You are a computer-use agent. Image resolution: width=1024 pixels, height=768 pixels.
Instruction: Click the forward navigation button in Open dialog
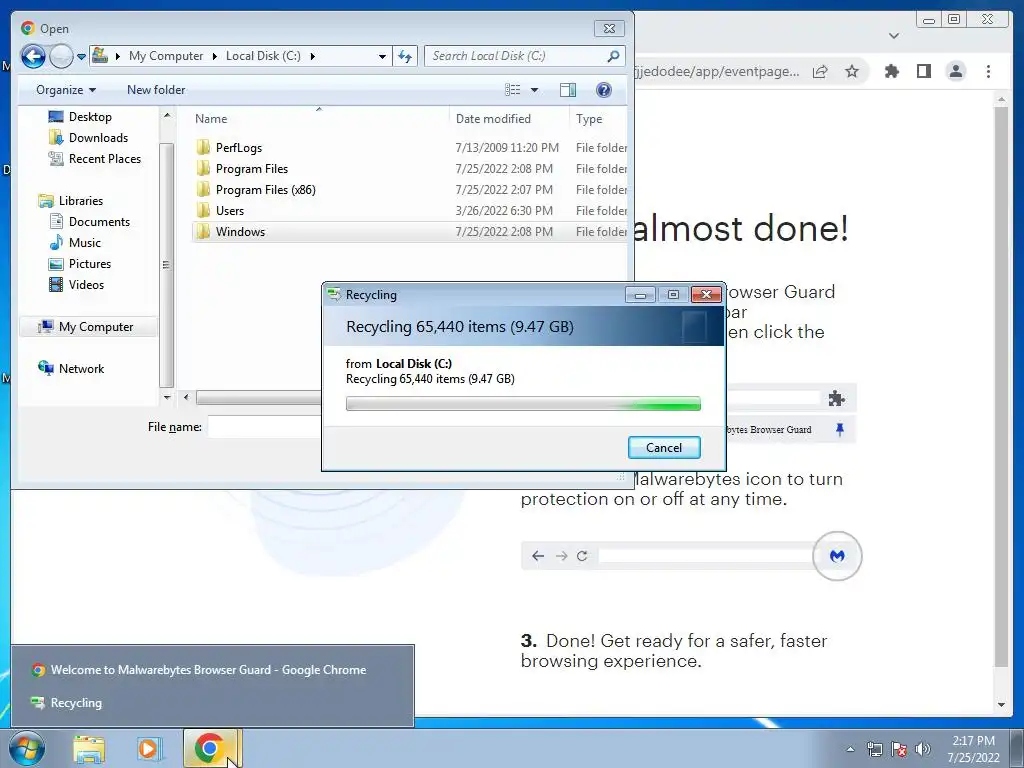61,56
